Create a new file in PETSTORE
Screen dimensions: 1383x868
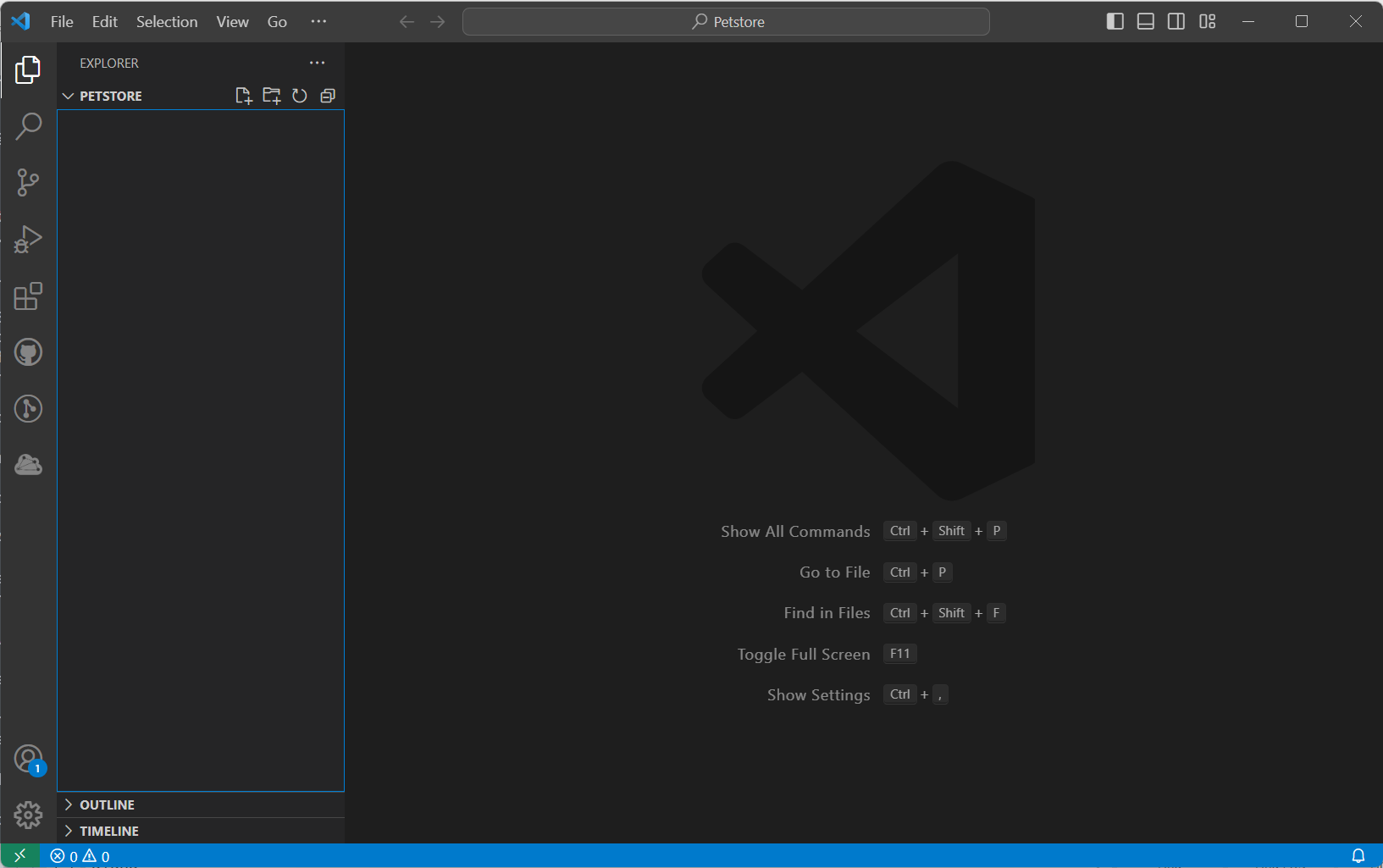coord(244,96)
